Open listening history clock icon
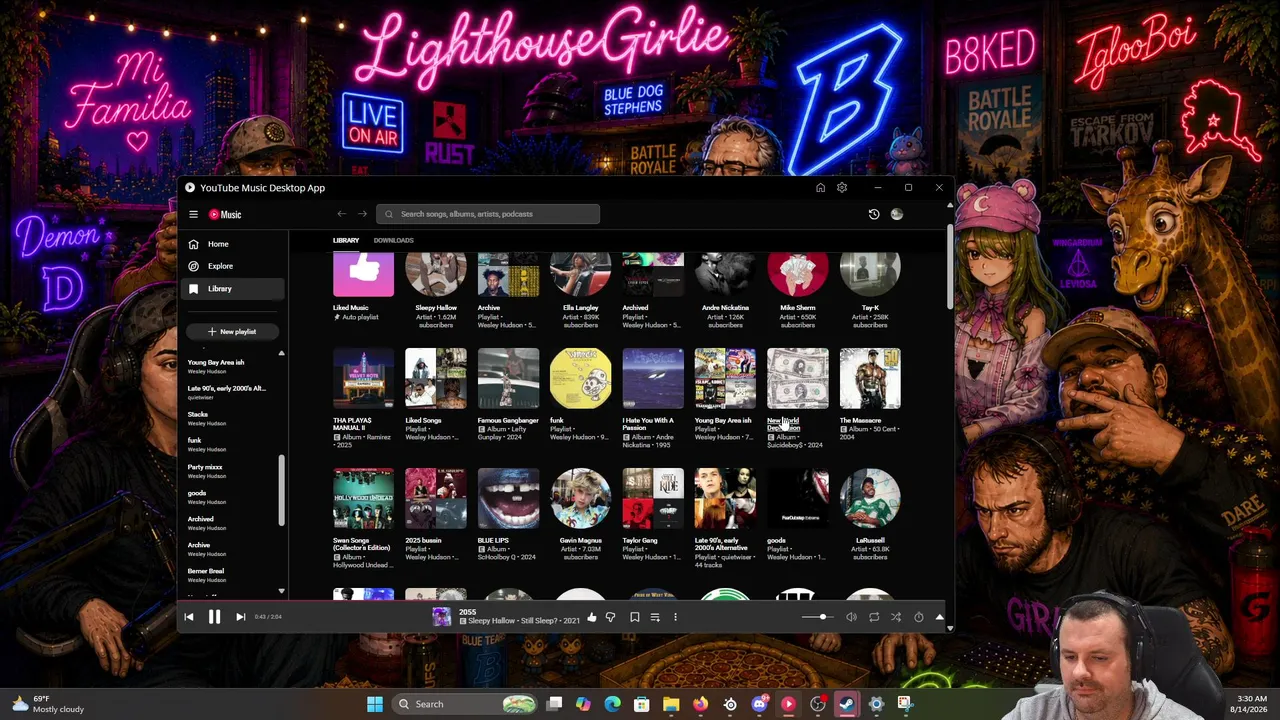 874,214
